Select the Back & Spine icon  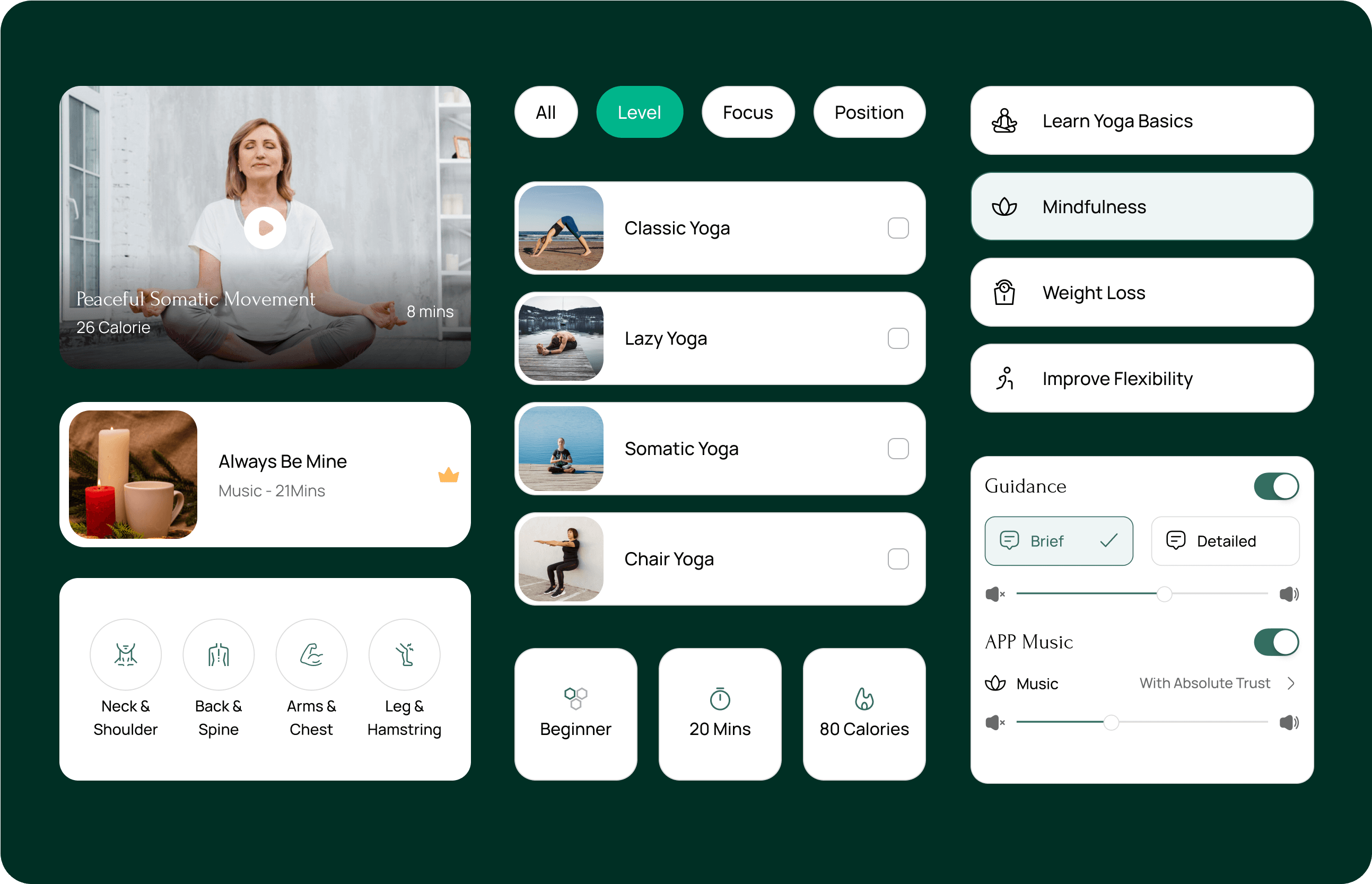click(x=218, y=654)
